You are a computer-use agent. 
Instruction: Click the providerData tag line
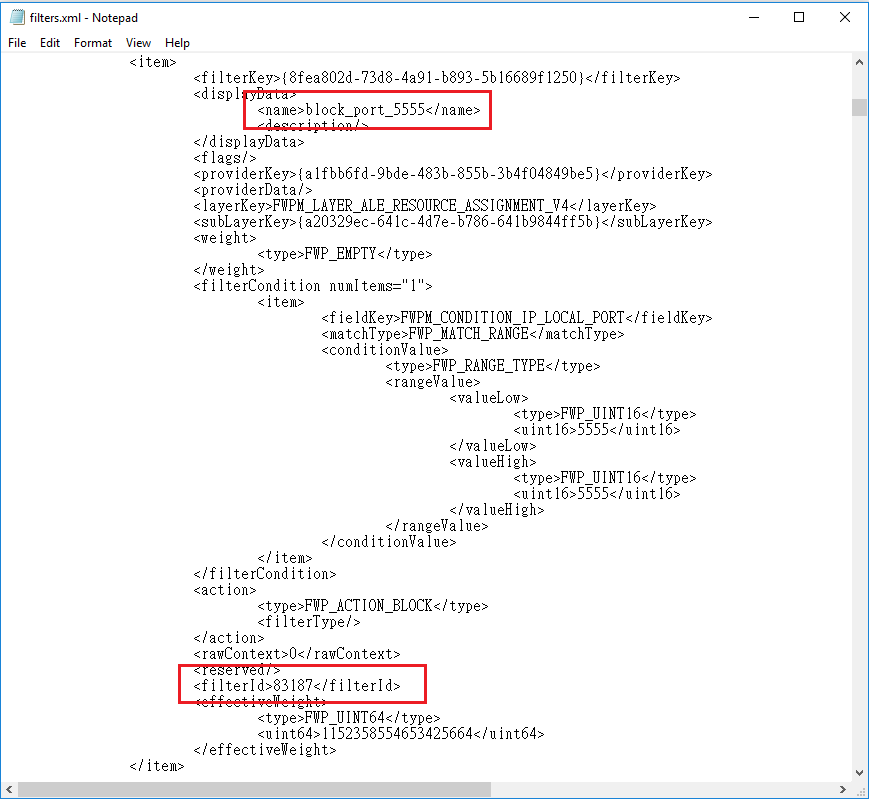pyautogui.click(x=253, y=190)
